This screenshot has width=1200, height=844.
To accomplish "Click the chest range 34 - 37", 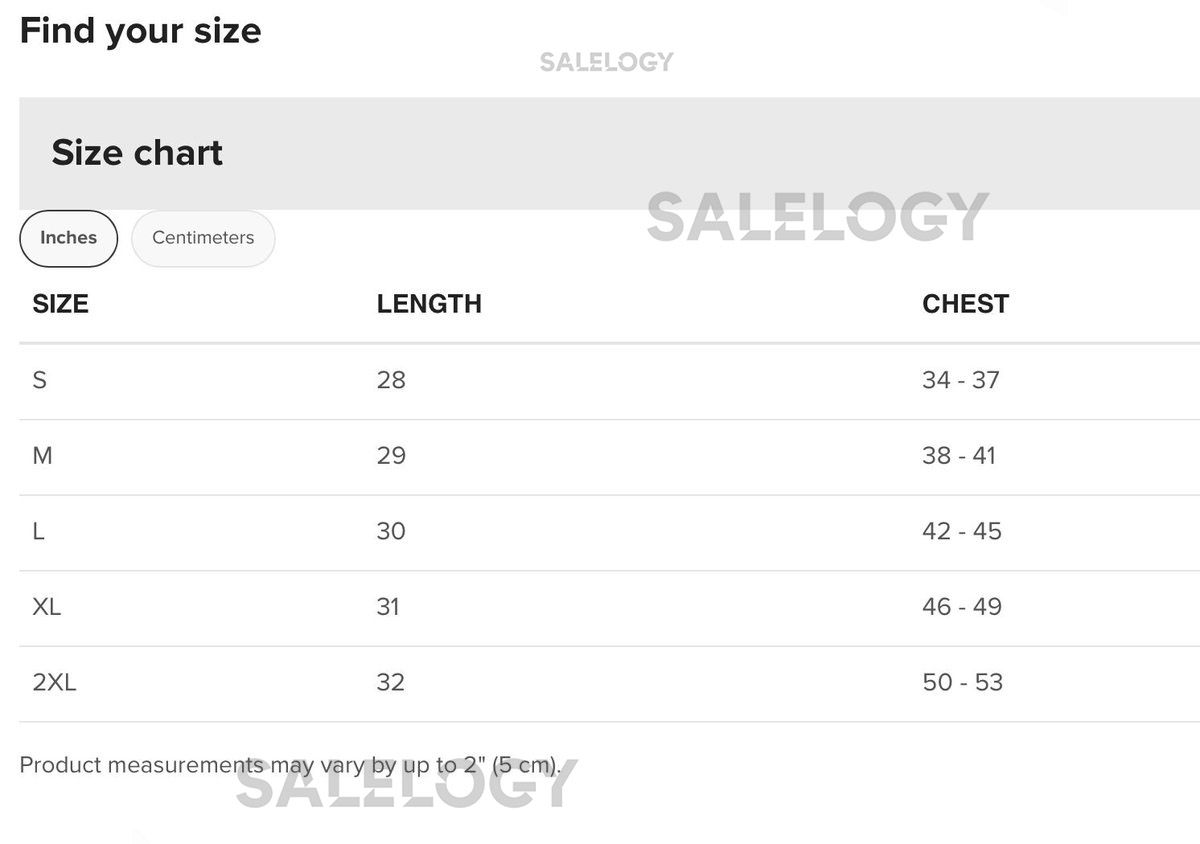I will (960, 380).
